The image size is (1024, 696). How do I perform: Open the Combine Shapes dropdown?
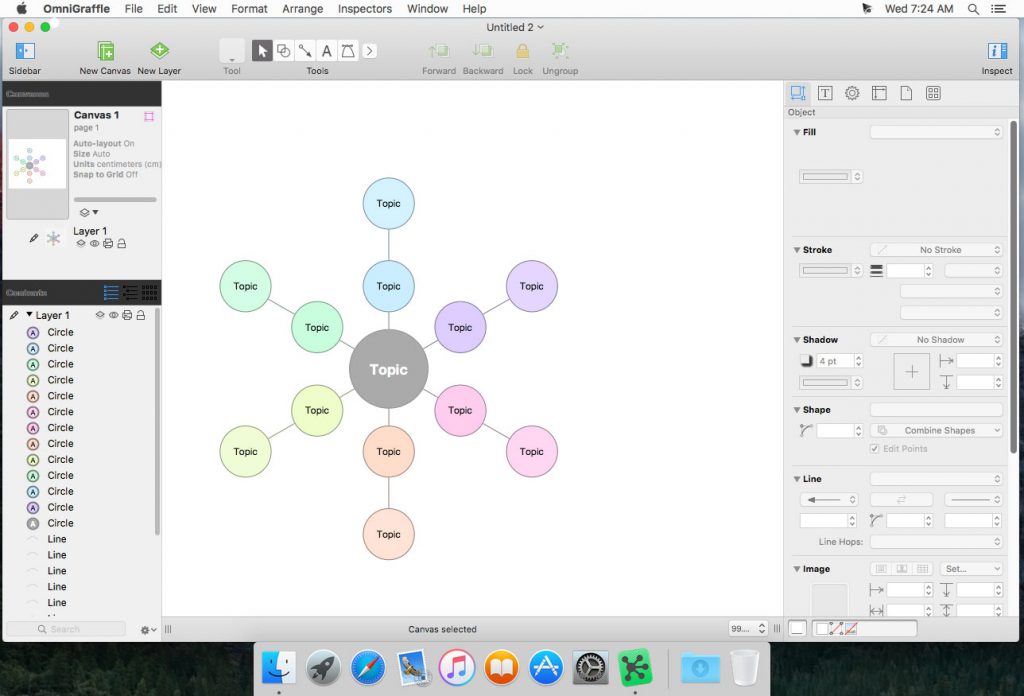point(936,429)
